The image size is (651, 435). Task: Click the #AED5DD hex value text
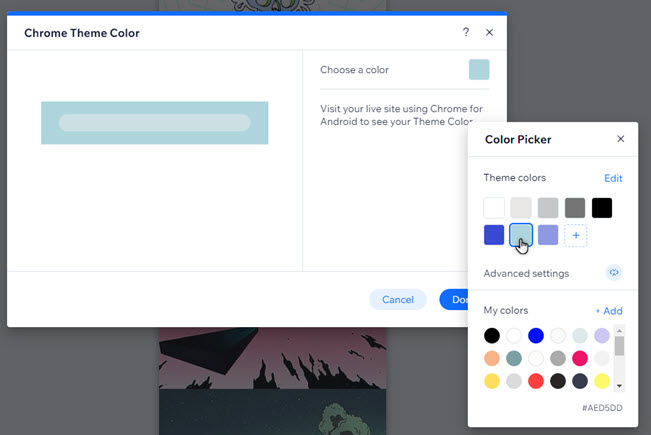(x=602, y=408)
